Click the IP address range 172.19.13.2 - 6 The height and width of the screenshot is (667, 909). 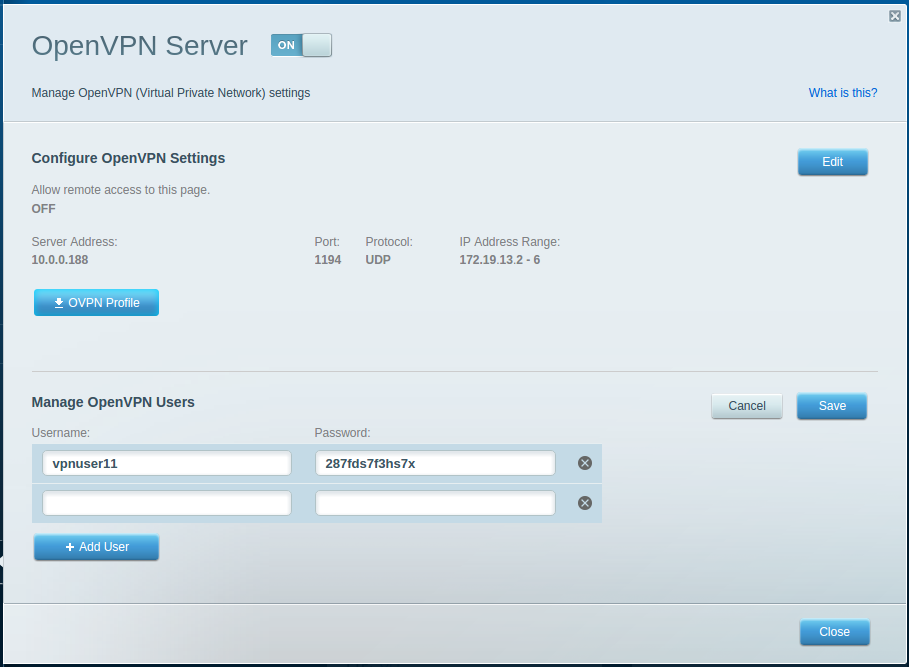click(x=499, y=260)
